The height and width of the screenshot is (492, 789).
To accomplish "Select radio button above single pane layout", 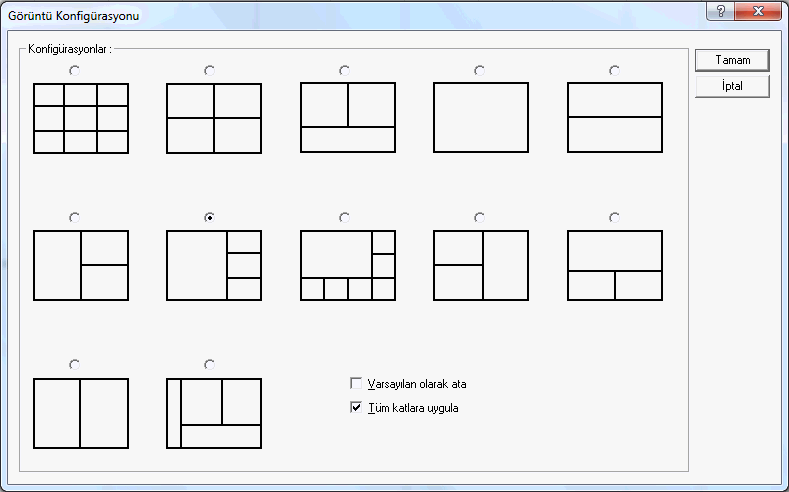I will pyautogui.click(x=480, y=70).
